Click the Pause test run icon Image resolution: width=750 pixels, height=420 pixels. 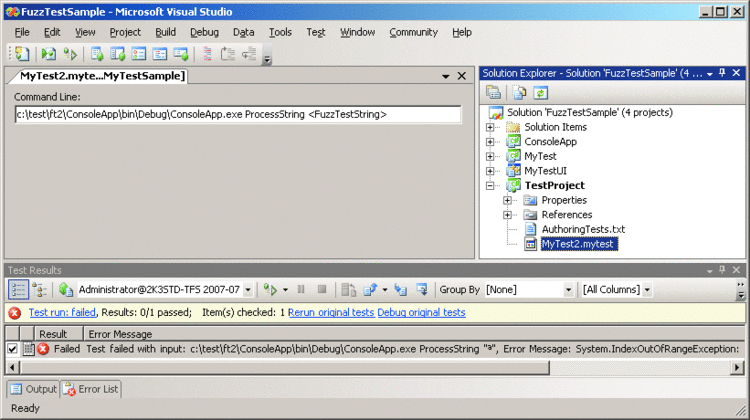tap(301, 289)
